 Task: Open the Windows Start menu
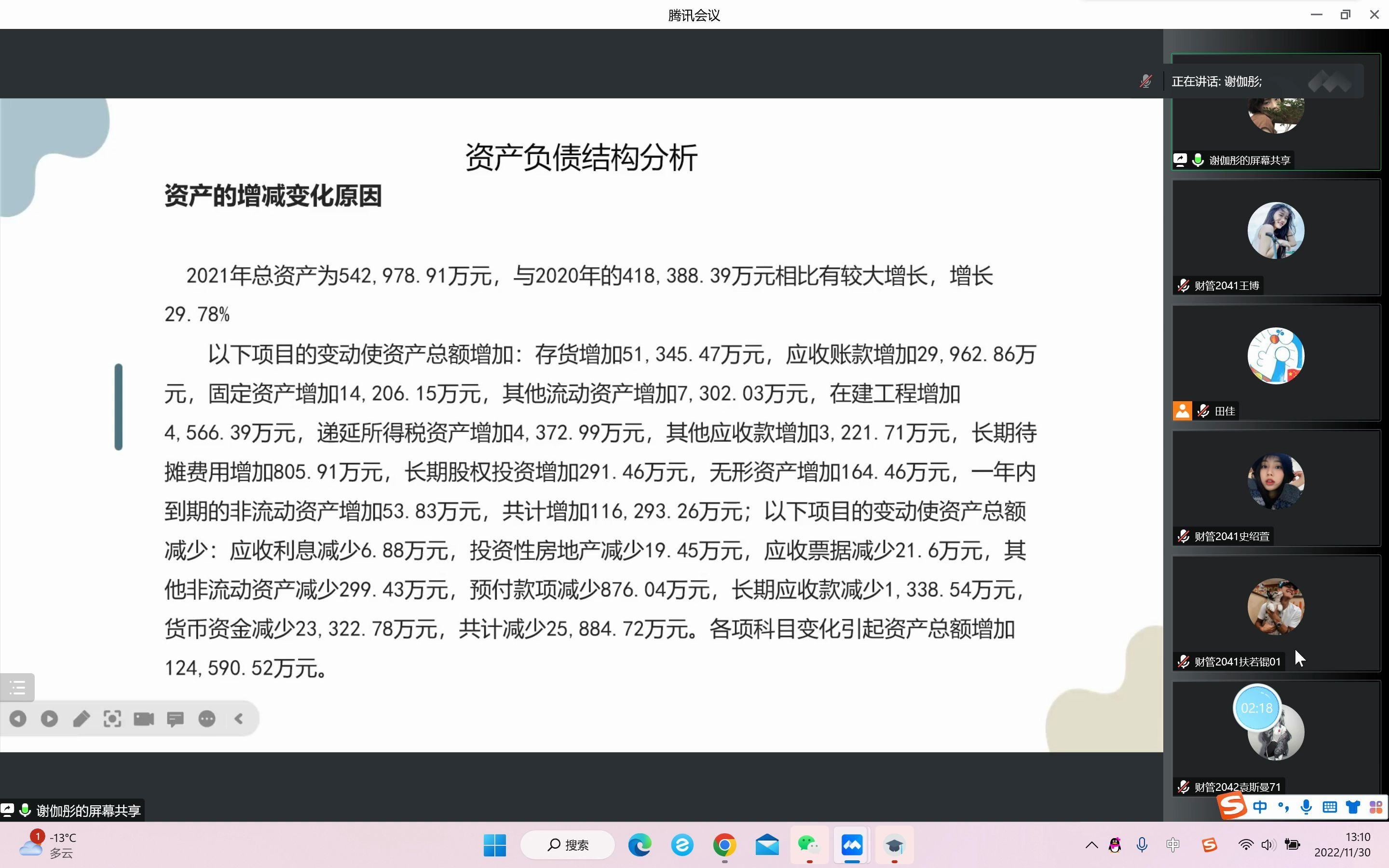click(494, 844)
